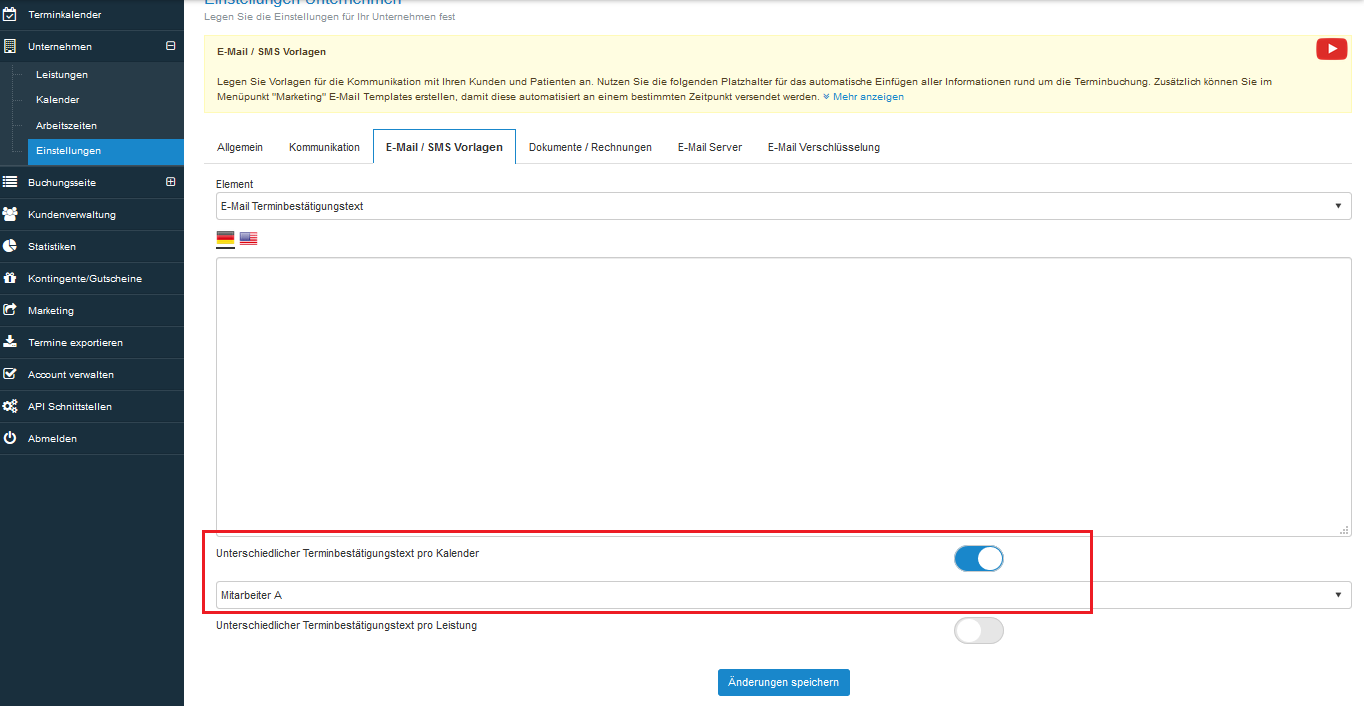This screenshot has width=1364, height=706.
Task: Disable different confirmation text per Kalender toggle
Action: point(978,559)
